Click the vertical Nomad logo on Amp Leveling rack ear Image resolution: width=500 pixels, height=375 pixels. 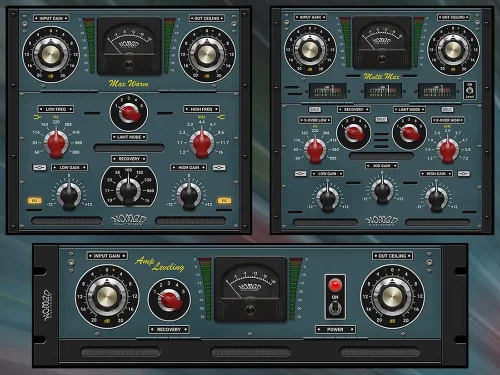click(48, 305)
